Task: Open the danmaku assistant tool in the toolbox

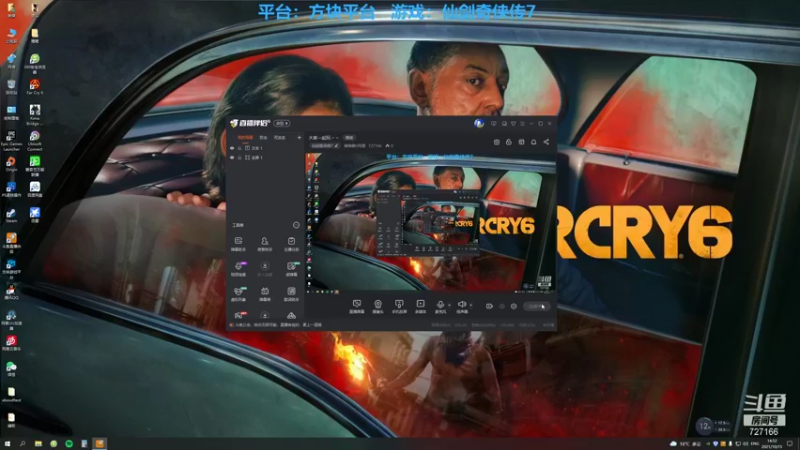Action: (x=238, y=244)
